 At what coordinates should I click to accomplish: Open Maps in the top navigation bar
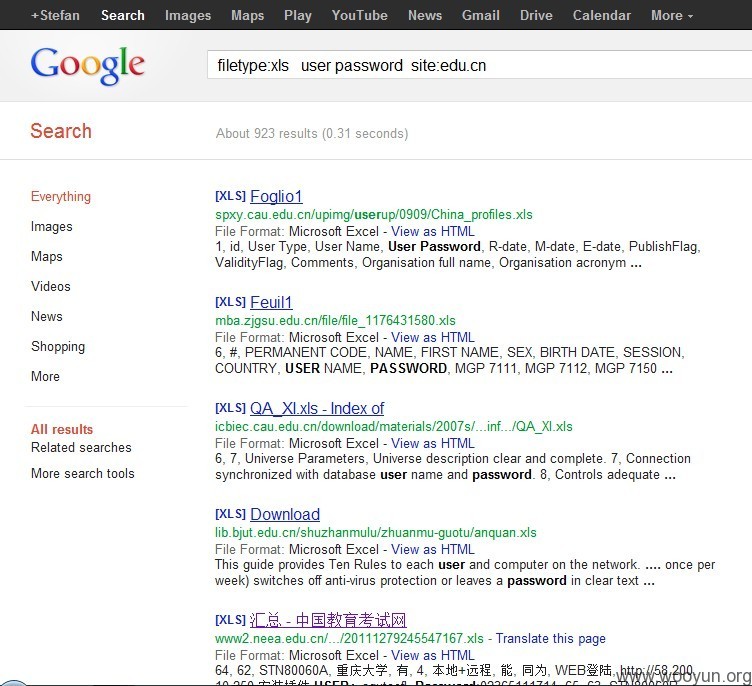(x=247, y=15)
